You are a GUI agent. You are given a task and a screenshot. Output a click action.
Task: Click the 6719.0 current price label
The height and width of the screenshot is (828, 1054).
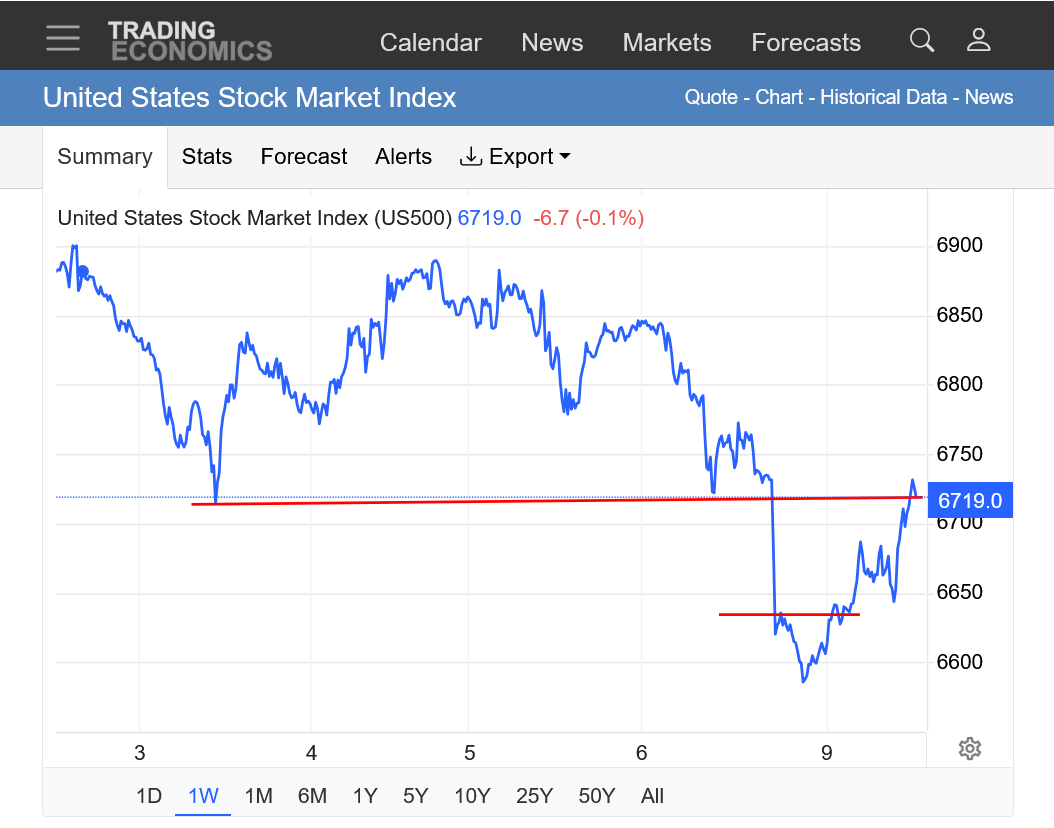[x=969, y=501]
